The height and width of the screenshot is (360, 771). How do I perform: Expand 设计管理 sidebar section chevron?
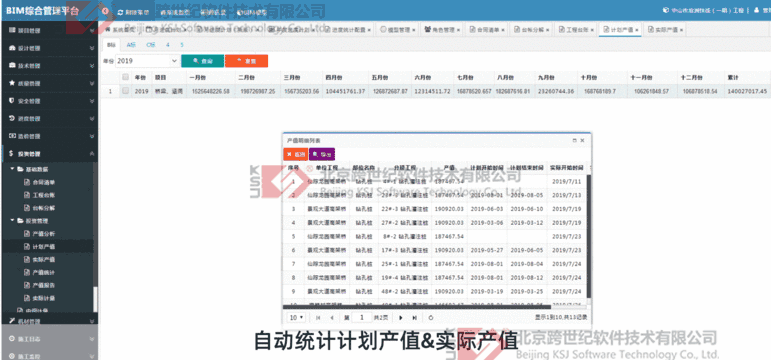pos(92,48)
